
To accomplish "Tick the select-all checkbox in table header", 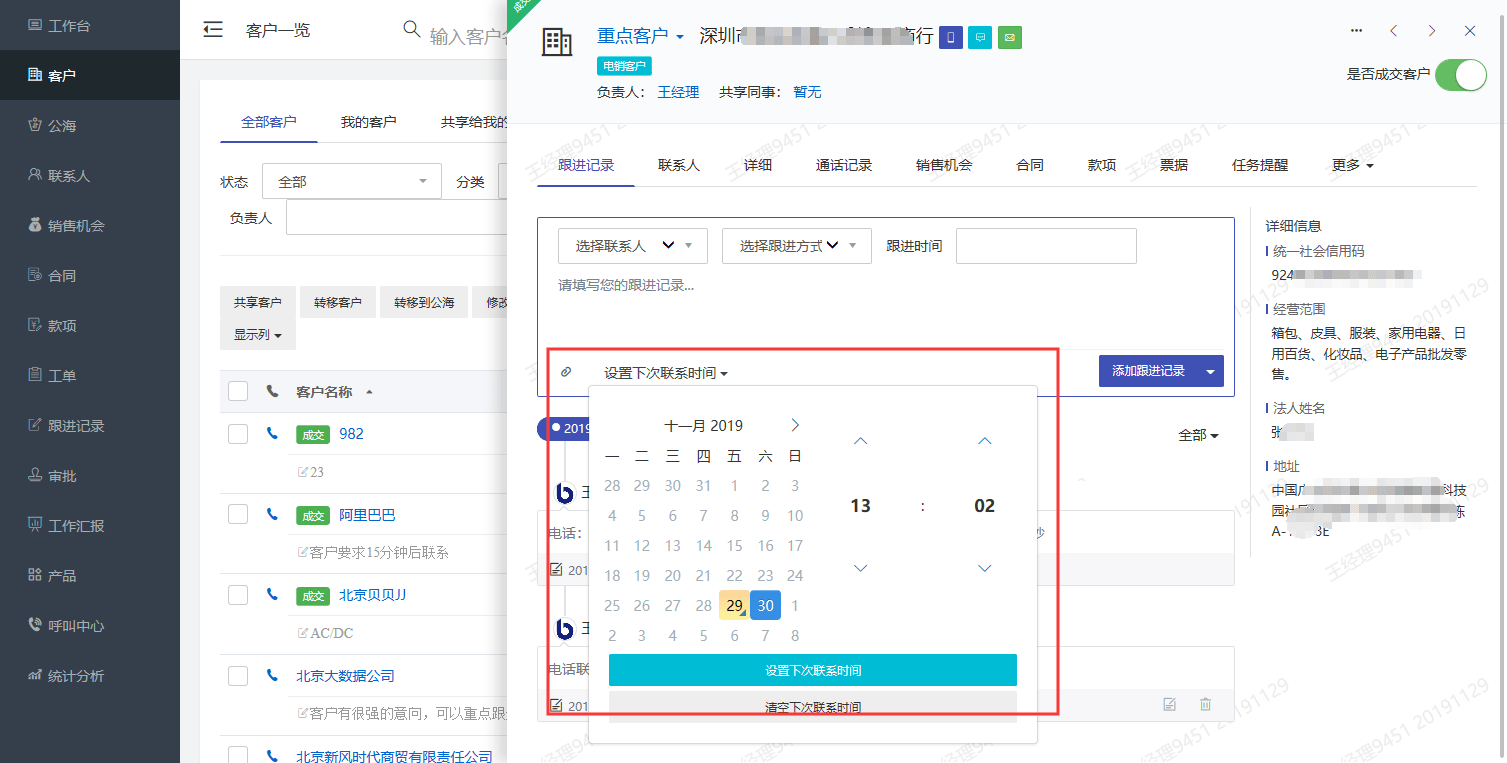I will (238, 391).
